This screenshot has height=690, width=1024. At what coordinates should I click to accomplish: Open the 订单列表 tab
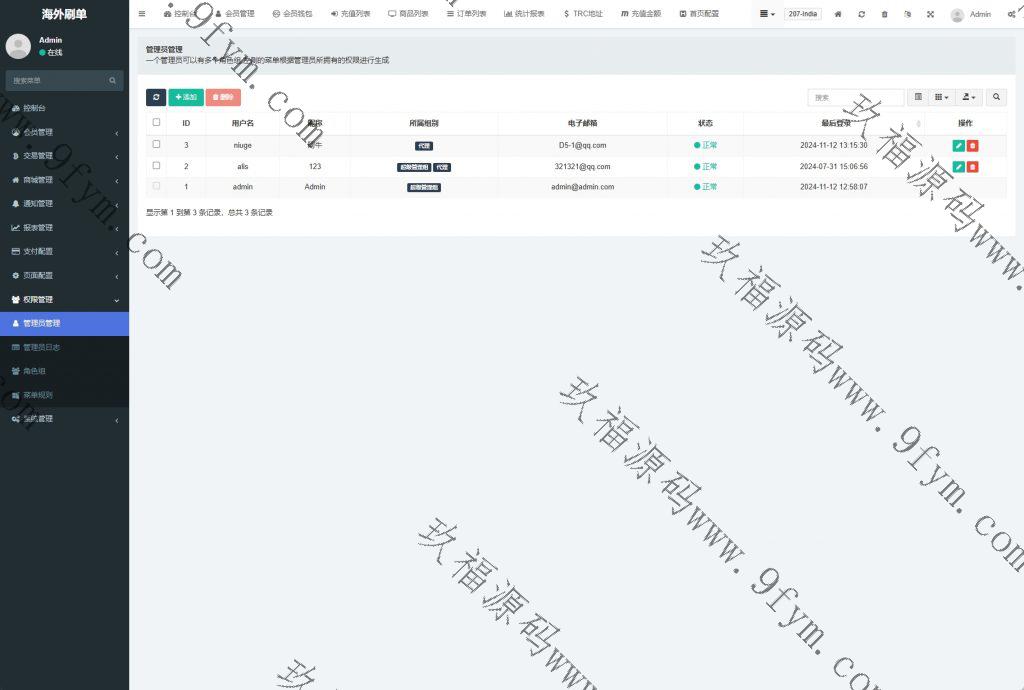(466, 14)
